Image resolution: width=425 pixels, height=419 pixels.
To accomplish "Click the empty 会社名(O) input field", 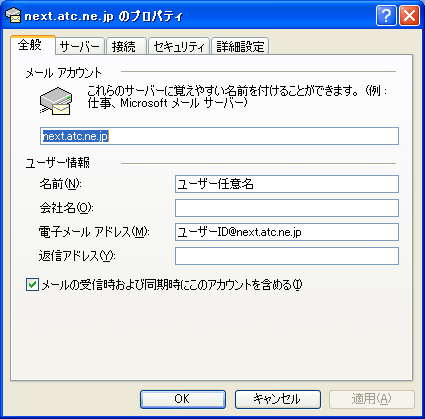I will [x=287, y=208].
